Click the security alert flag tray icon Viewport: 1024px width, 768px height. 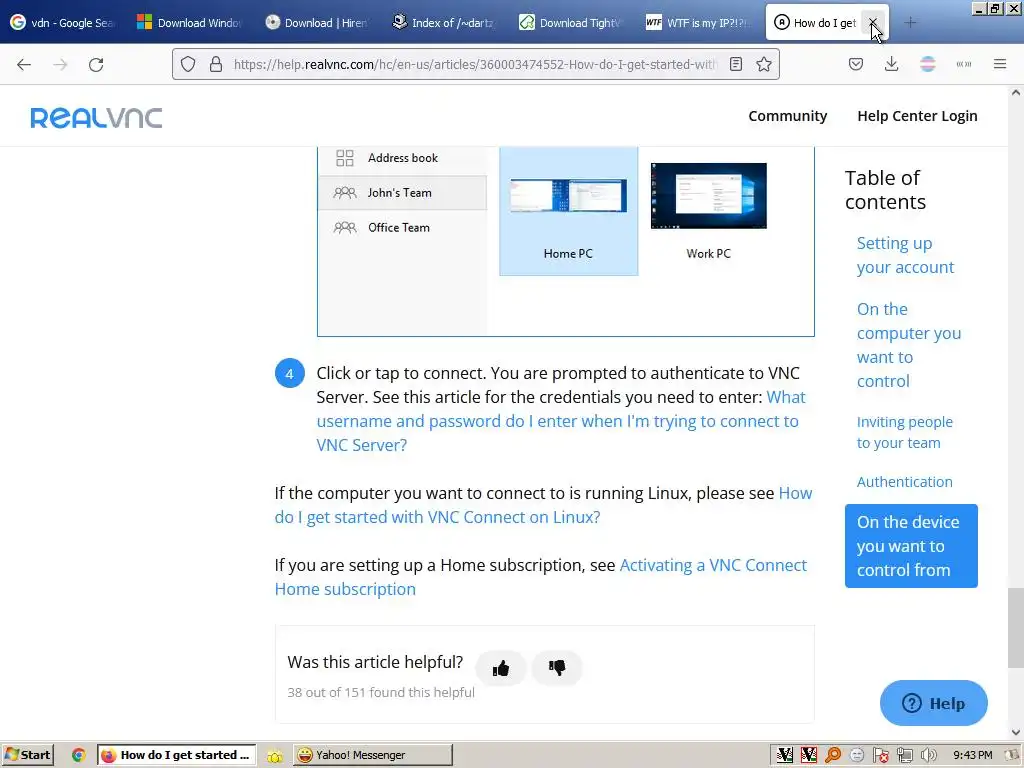click(880, 755)
